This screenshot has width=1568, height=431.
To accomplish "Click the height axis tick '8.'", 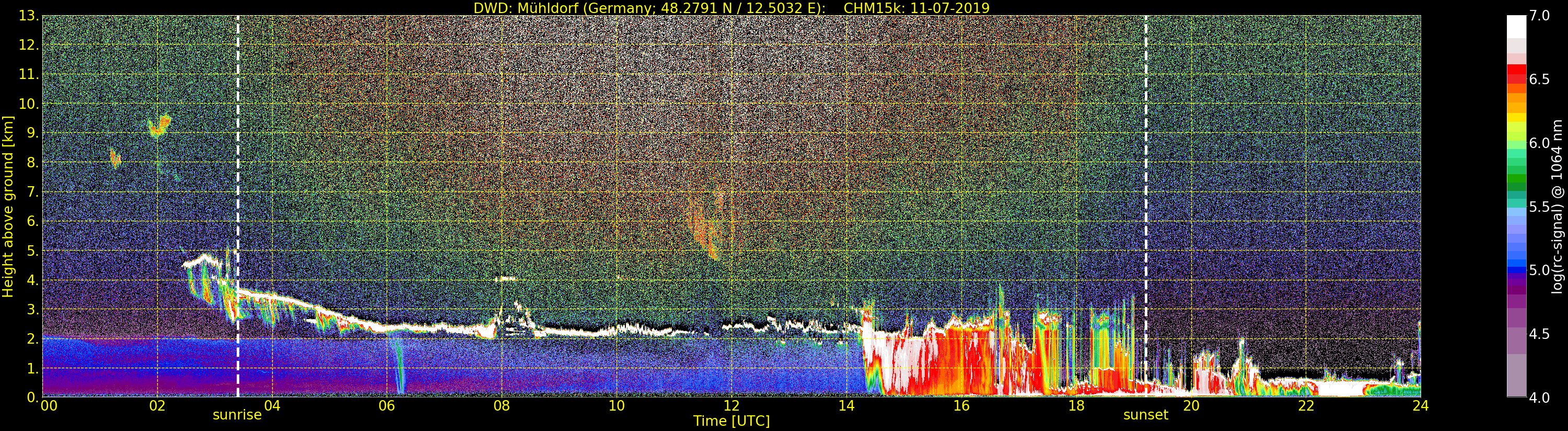I will (x=32, y=163).
